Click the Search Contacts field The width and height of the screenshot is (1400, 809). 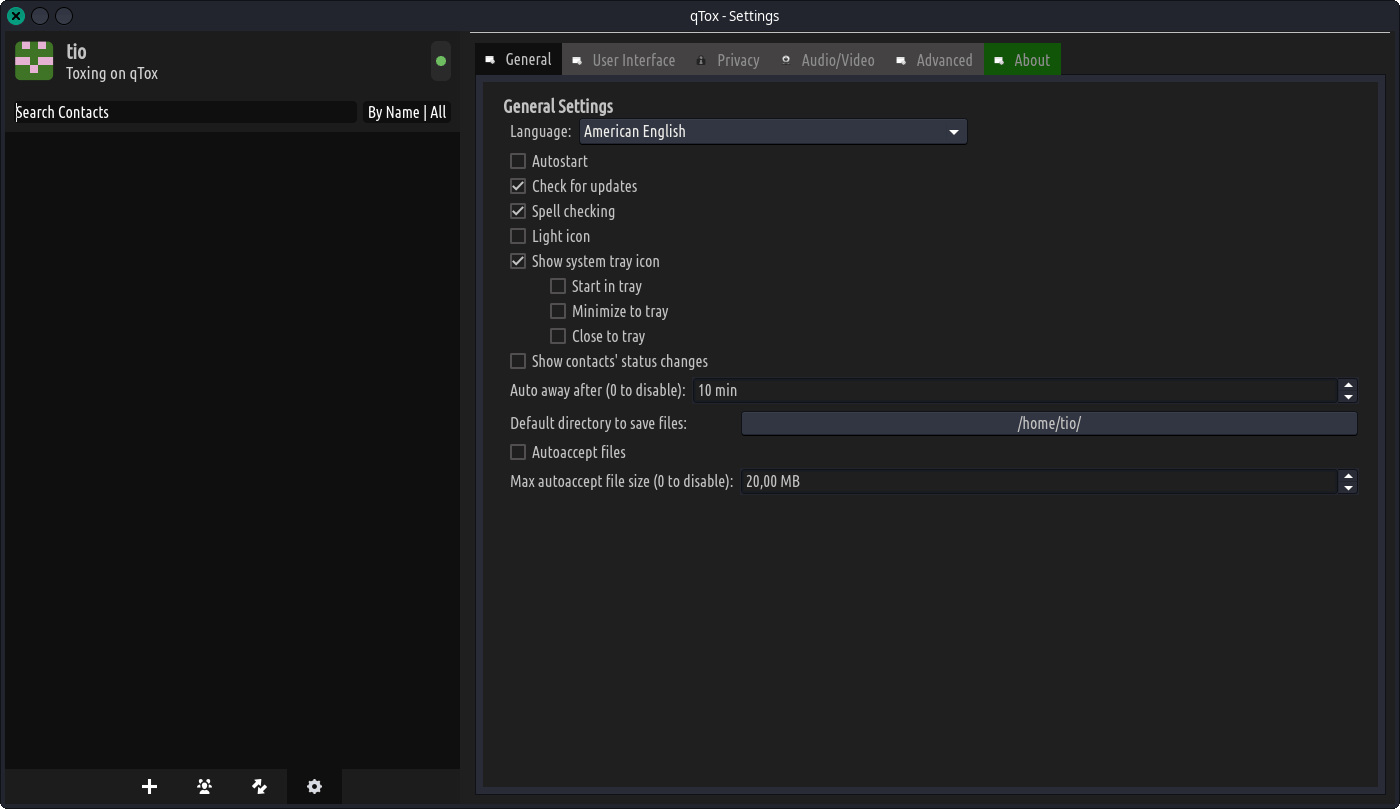185,112
